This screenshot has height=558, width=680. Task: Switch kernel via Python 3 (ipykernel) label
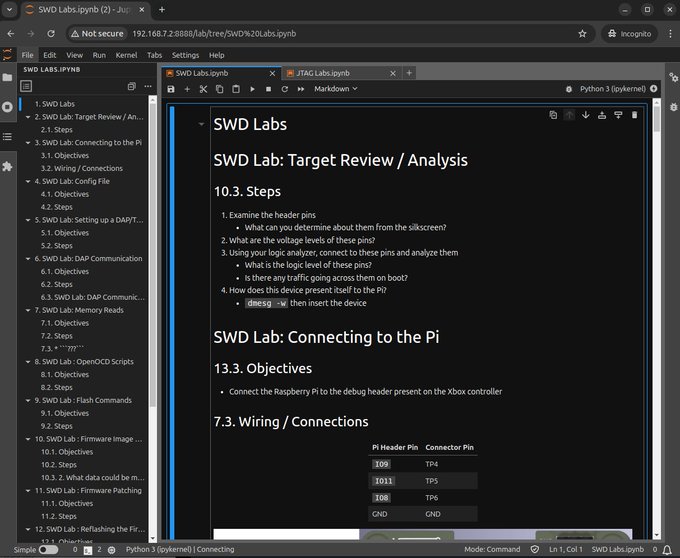[x=612, y=89]
